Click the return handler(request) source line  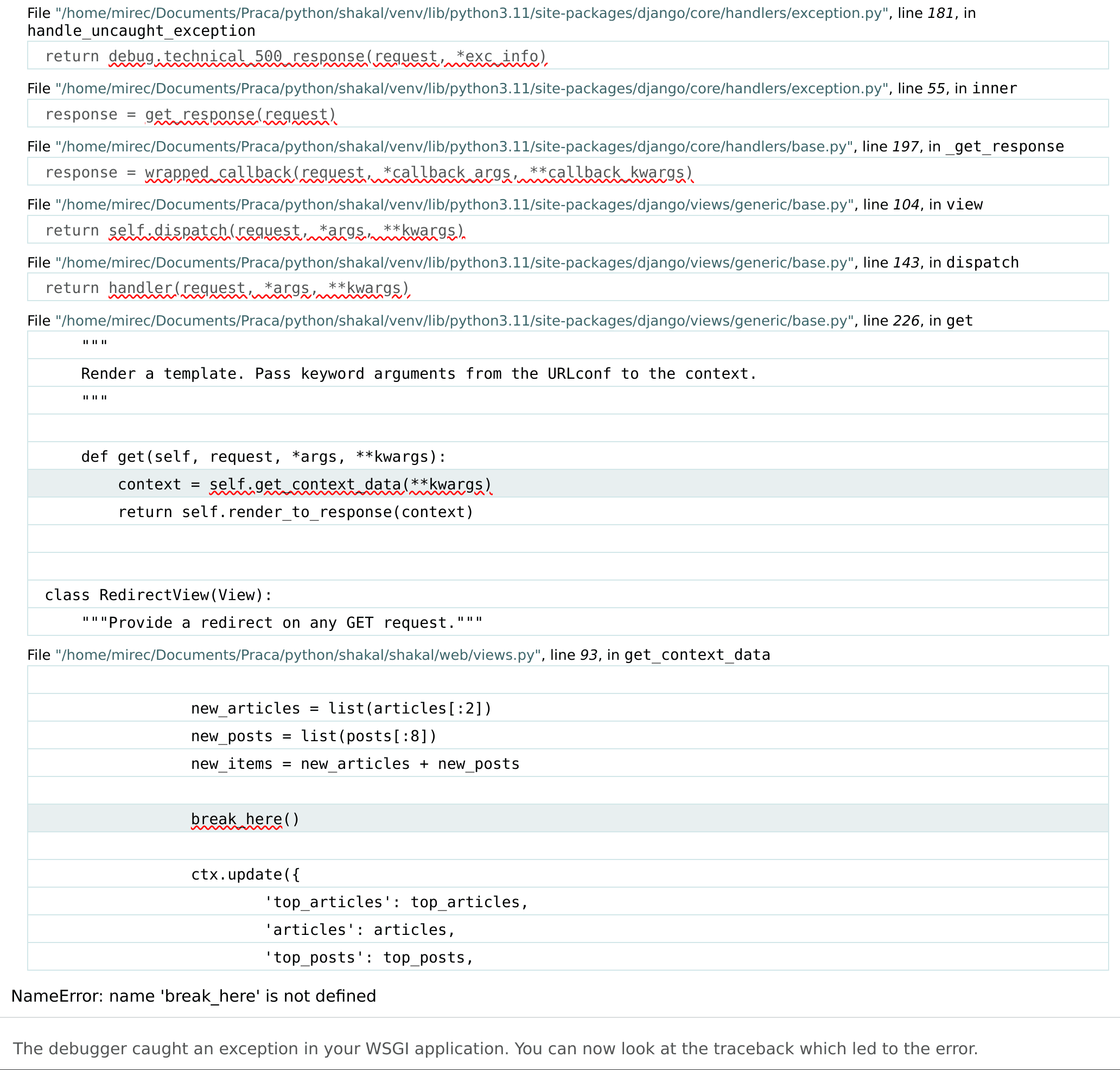click(x=227, y=288)
